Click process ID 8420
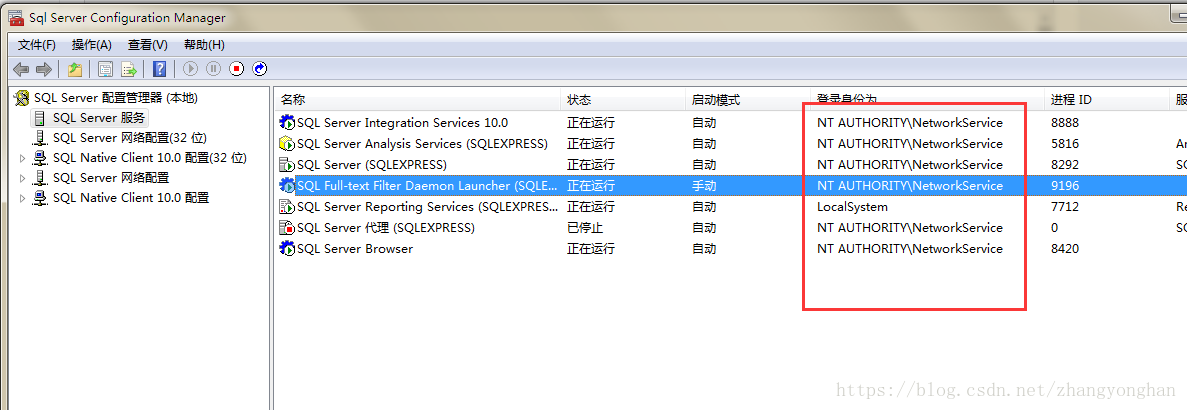The width and height of the screenshot is (1187, 410). (1064, 249)
